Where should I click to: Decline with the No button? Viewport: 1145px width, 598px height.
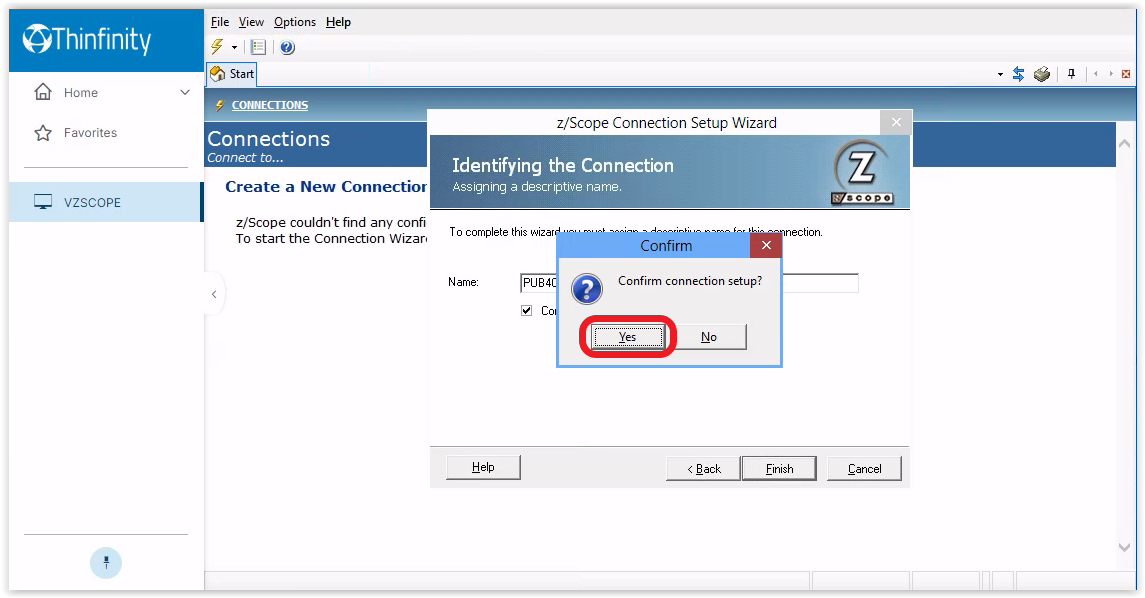(x=708, y=337)
